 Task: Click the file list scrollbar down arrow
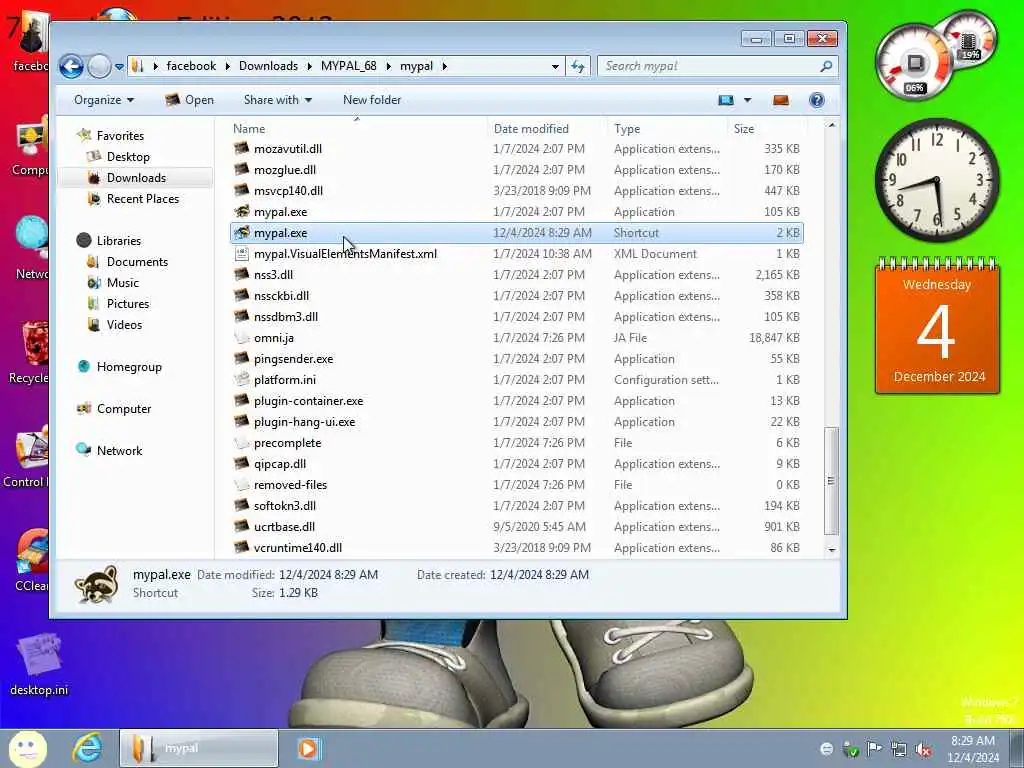[x=831, y=550]
